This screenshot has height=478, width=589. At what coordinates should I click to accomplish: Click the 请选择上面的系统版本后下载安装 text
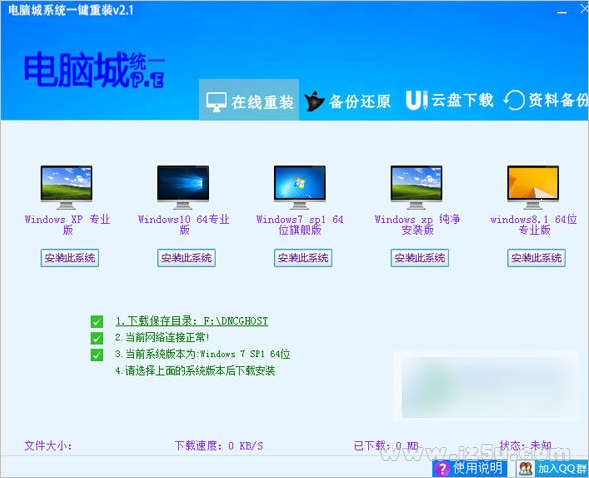(x=195, y=371)
